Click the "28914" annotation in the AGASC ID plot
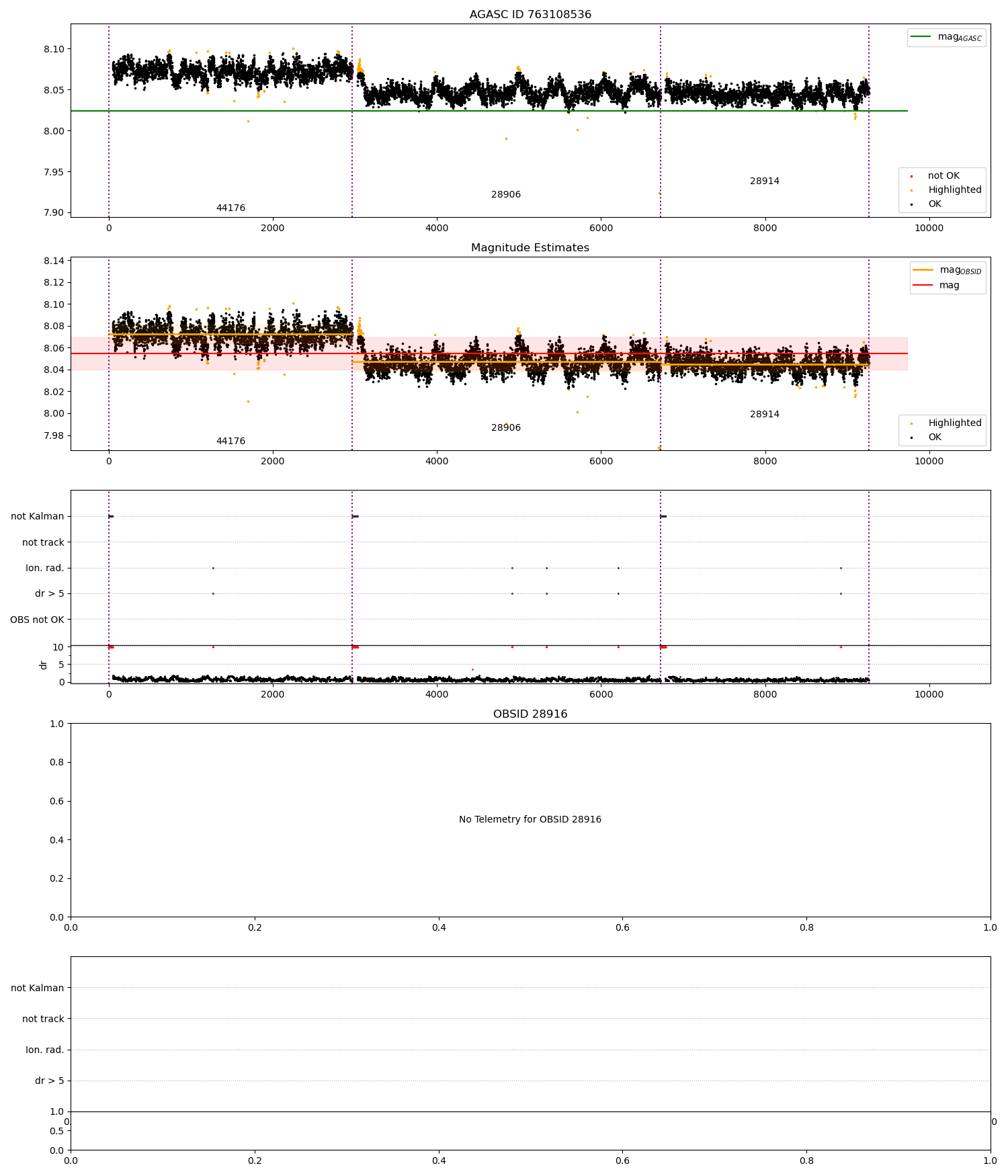 click(765, 181)
